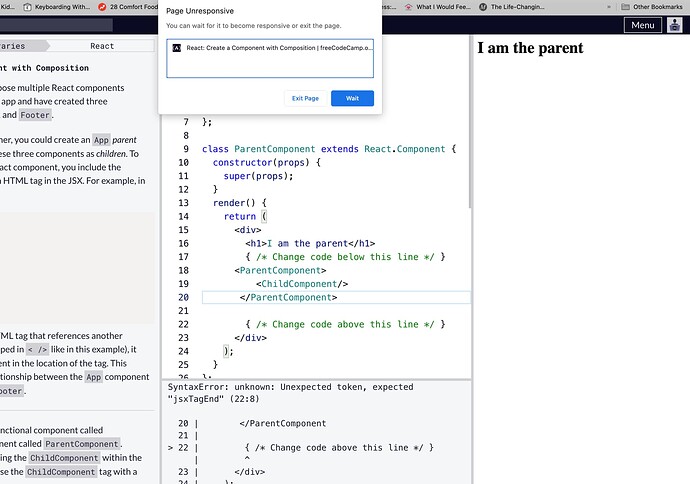Click freeCodeCamp favicon in unresponsive list
This screenshot has height=484, width=690.
(176, 48)
